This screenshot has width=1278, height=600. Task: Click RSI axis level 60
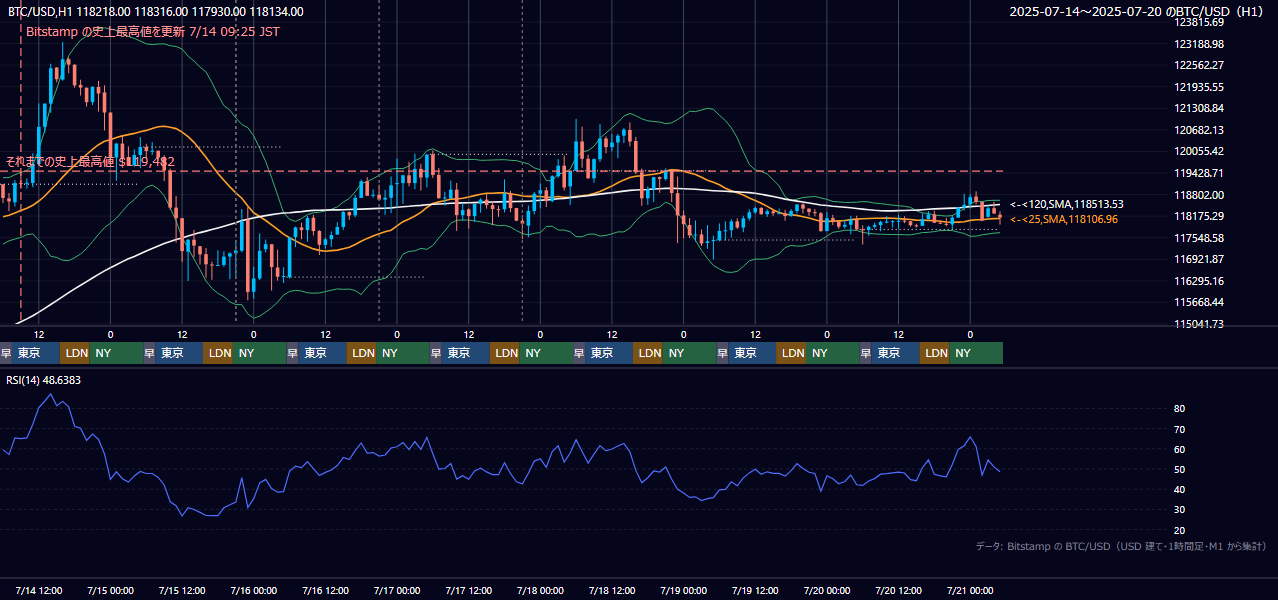[1179, 449]
